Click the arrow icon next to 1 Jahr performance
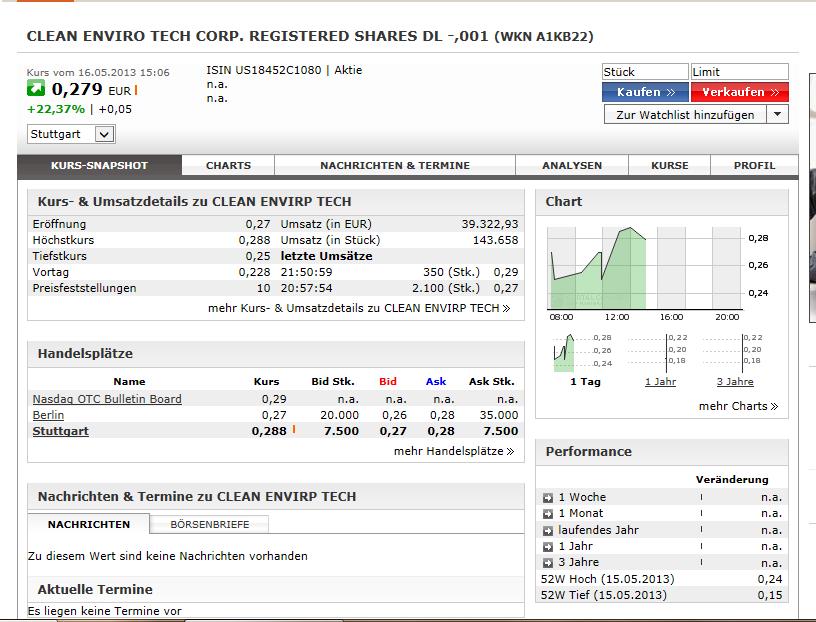Screen dimensions: 816x622 [x=546, y=546]
